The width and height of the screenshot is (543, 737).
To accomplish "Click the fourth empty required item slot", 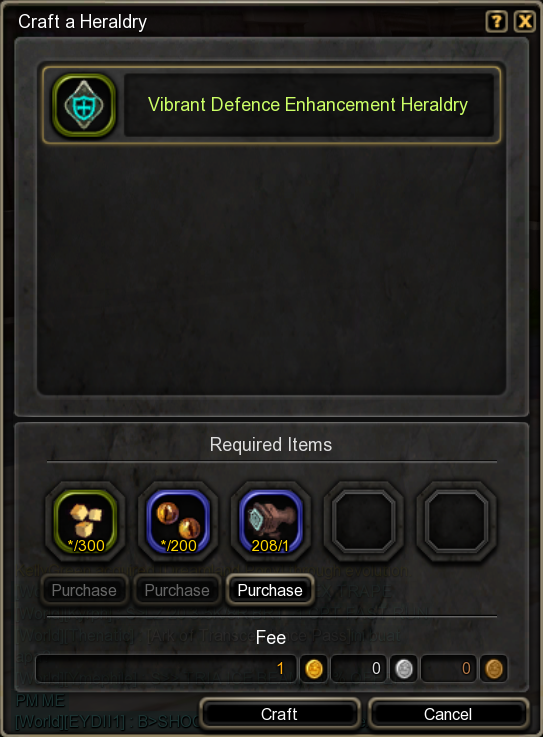I will click(363, 521).
